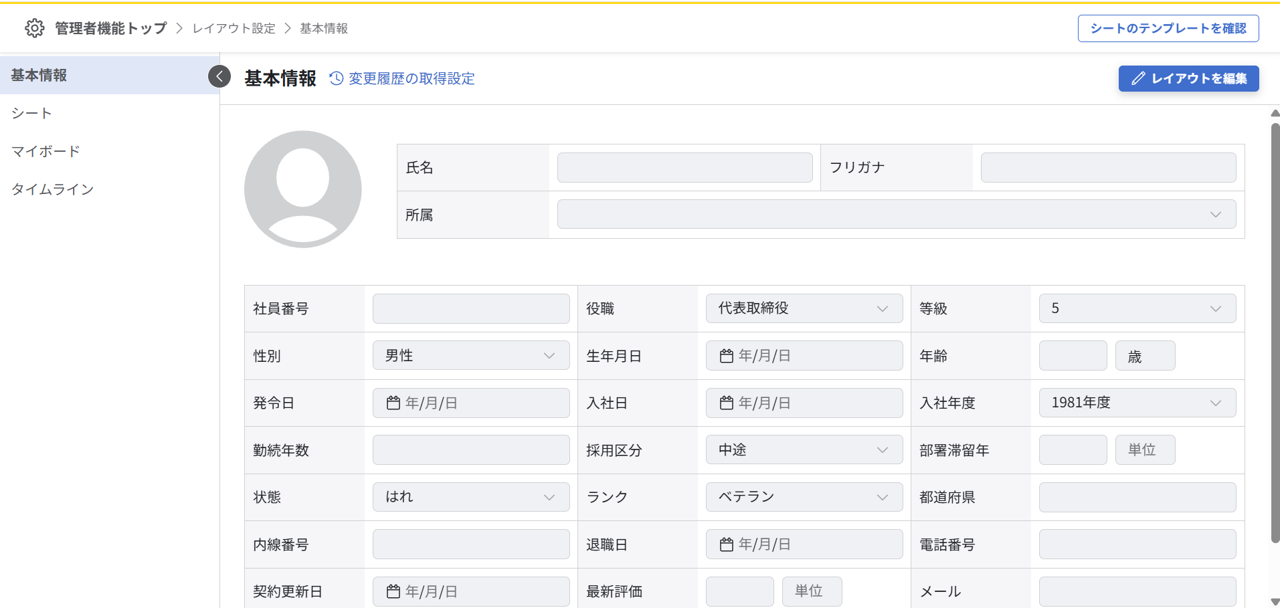Click the 電話番号 input field
The width and height of the screenshot is (1280, 608).
coord(1137,545)
